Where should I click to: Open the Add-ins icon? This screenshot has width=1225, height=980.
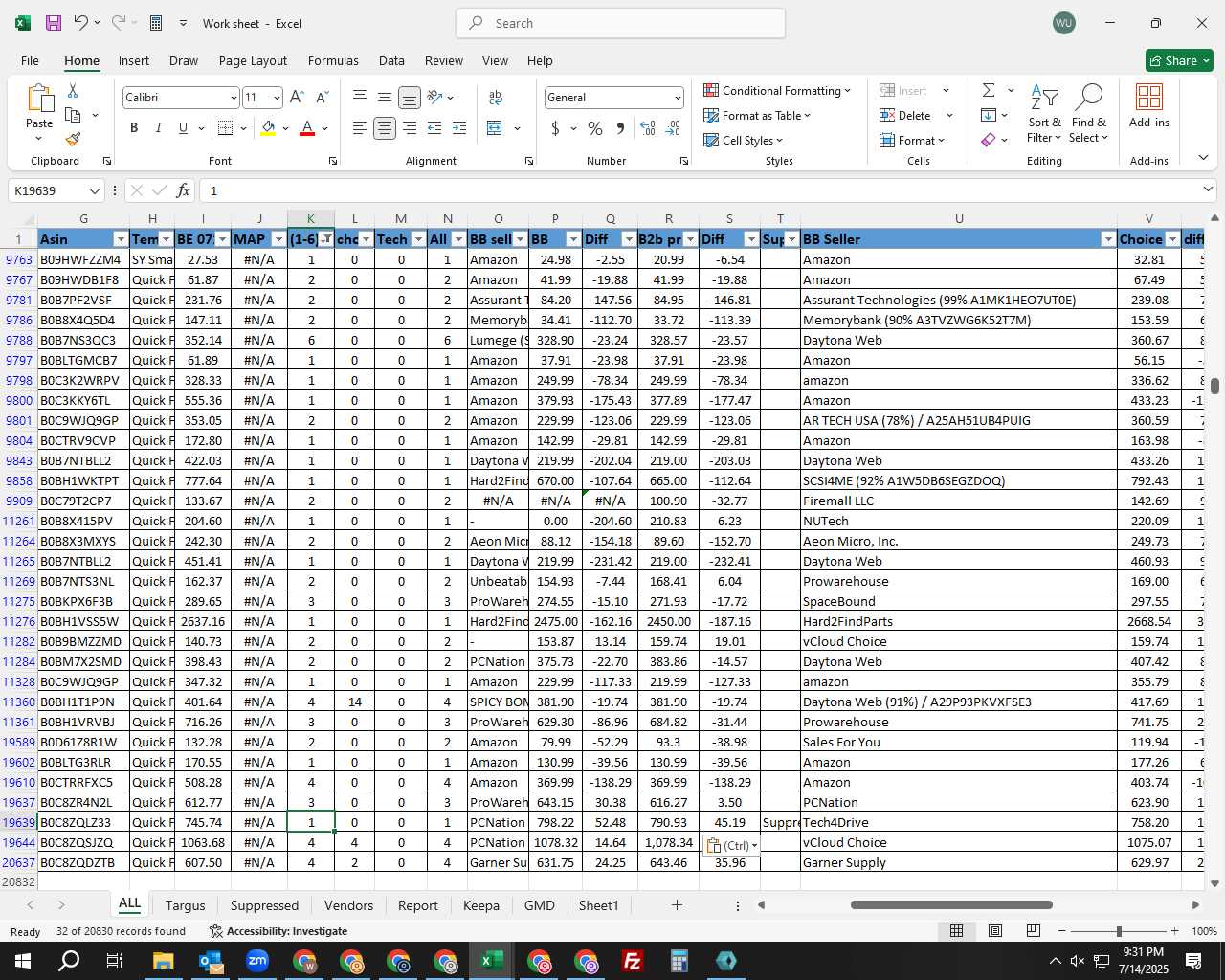[1148, 105]
